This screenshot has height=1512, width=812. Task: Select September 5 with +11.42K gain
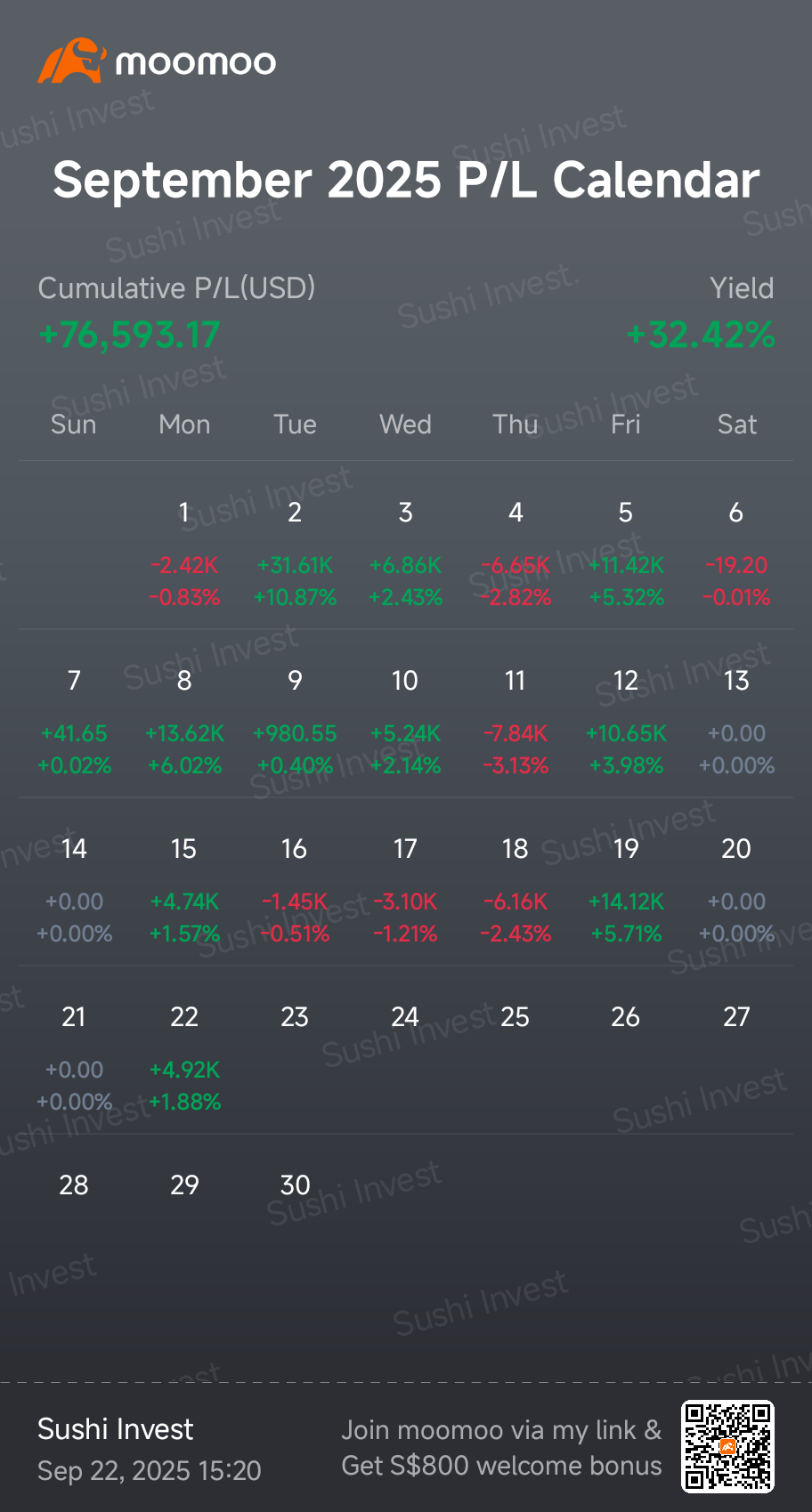pos(626,554)
